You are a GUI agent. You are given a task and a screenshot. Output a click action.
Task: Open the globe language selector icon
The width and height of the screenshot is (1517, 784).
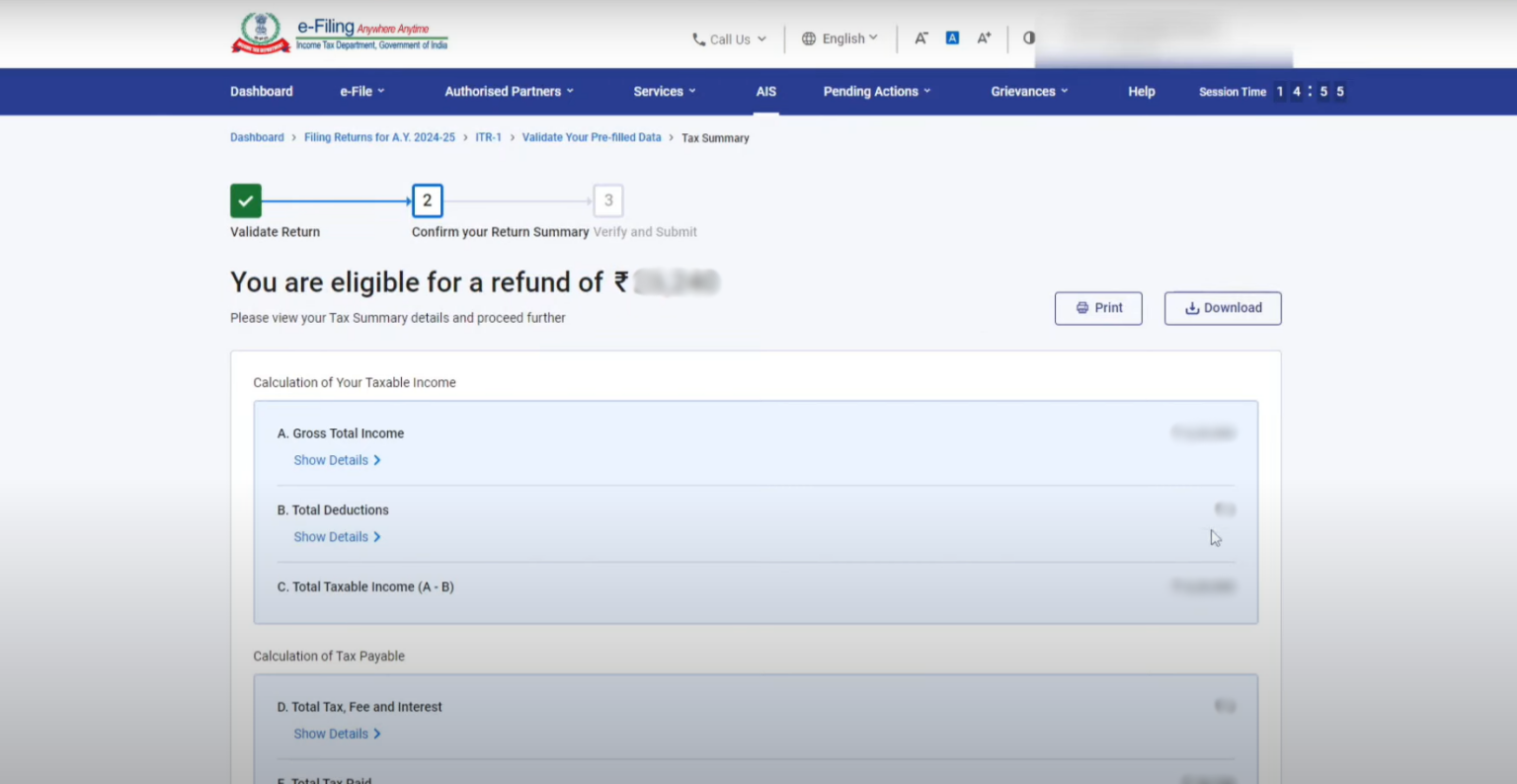click(x=808, y=39)
